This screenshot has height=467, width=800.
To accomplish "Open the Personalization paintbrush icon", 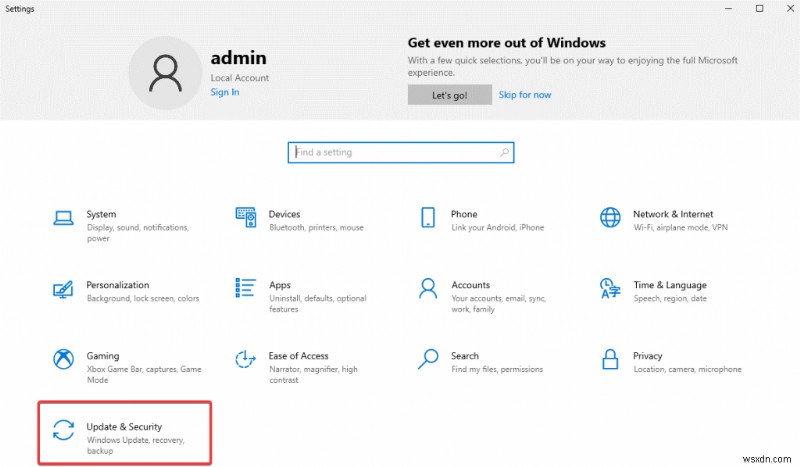I will click(x=63, y=289).
